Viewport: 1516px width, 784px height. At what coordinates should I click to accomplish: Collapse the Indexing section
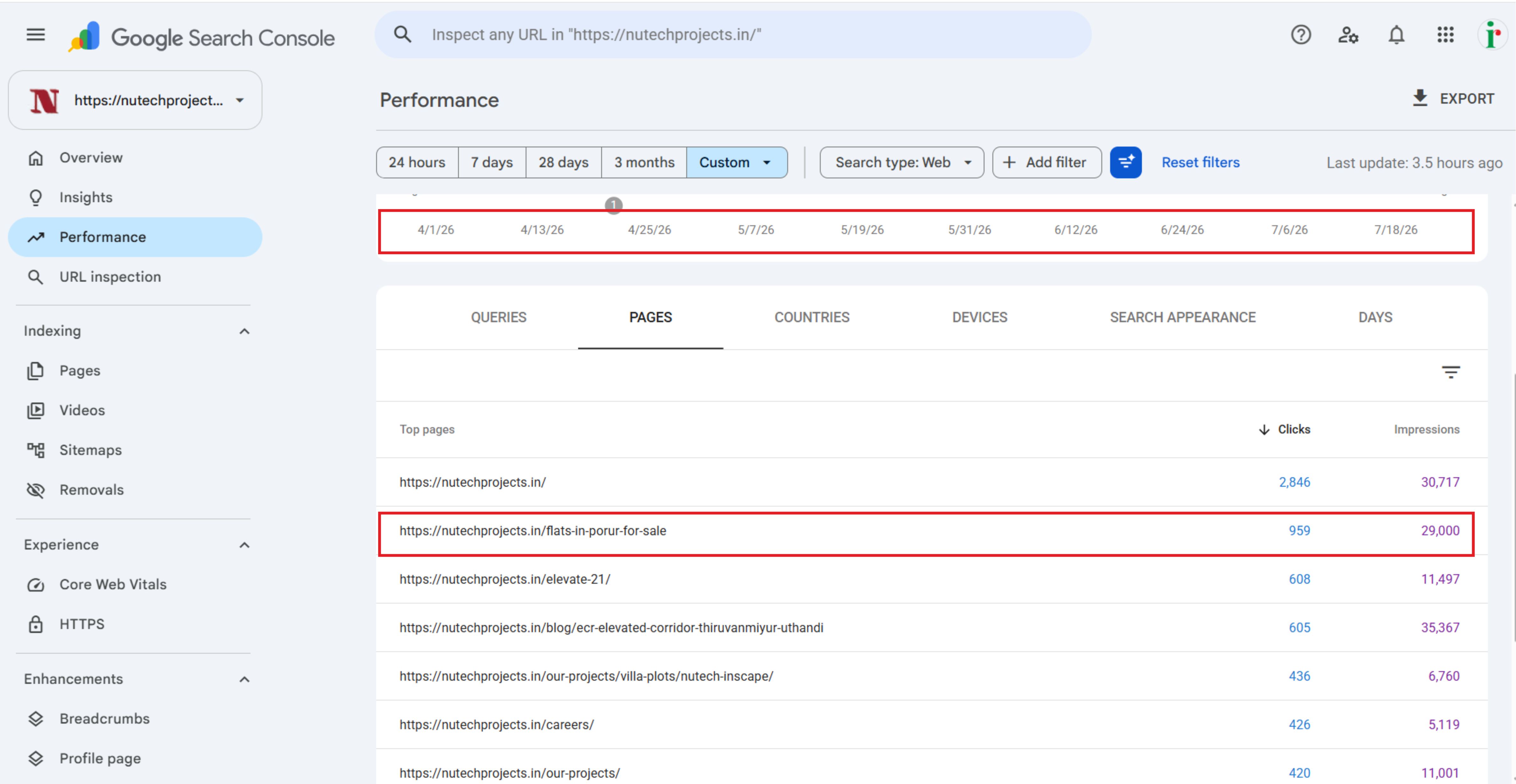tap(244, 332)
